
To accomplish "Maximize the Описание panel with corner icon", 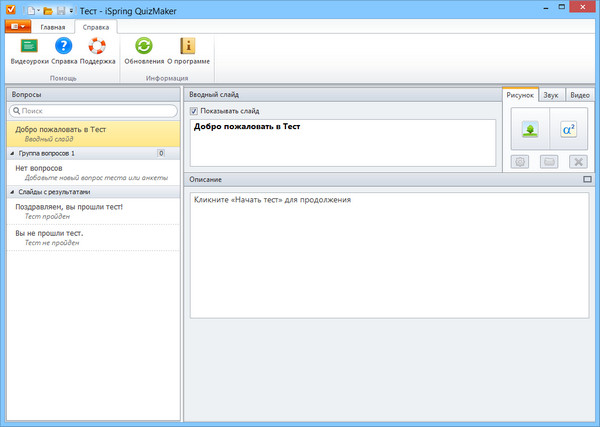I will click(587, 179).
